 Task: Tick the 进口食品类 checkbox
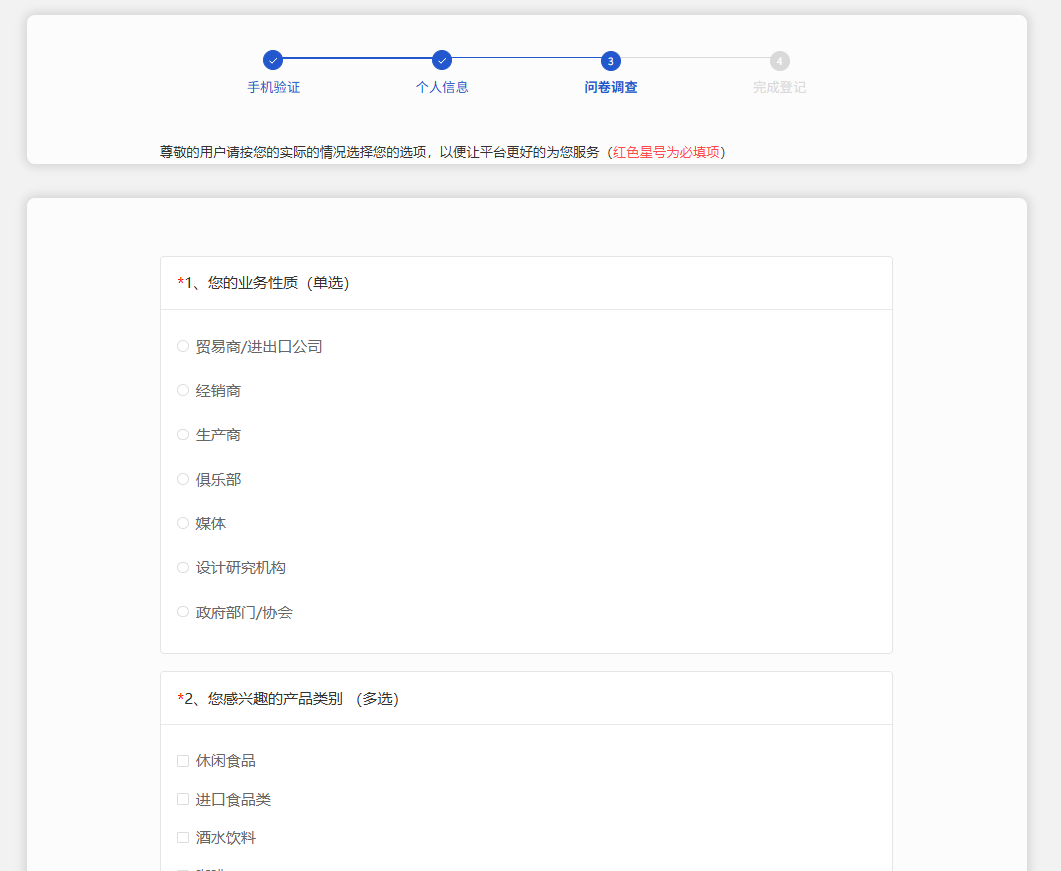[x=183, y=799]
